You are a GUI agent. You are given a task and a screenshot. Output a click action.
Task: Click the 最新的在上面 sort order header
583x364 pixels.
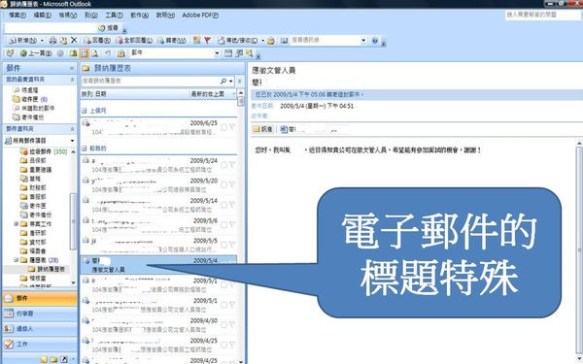(207, 94)
